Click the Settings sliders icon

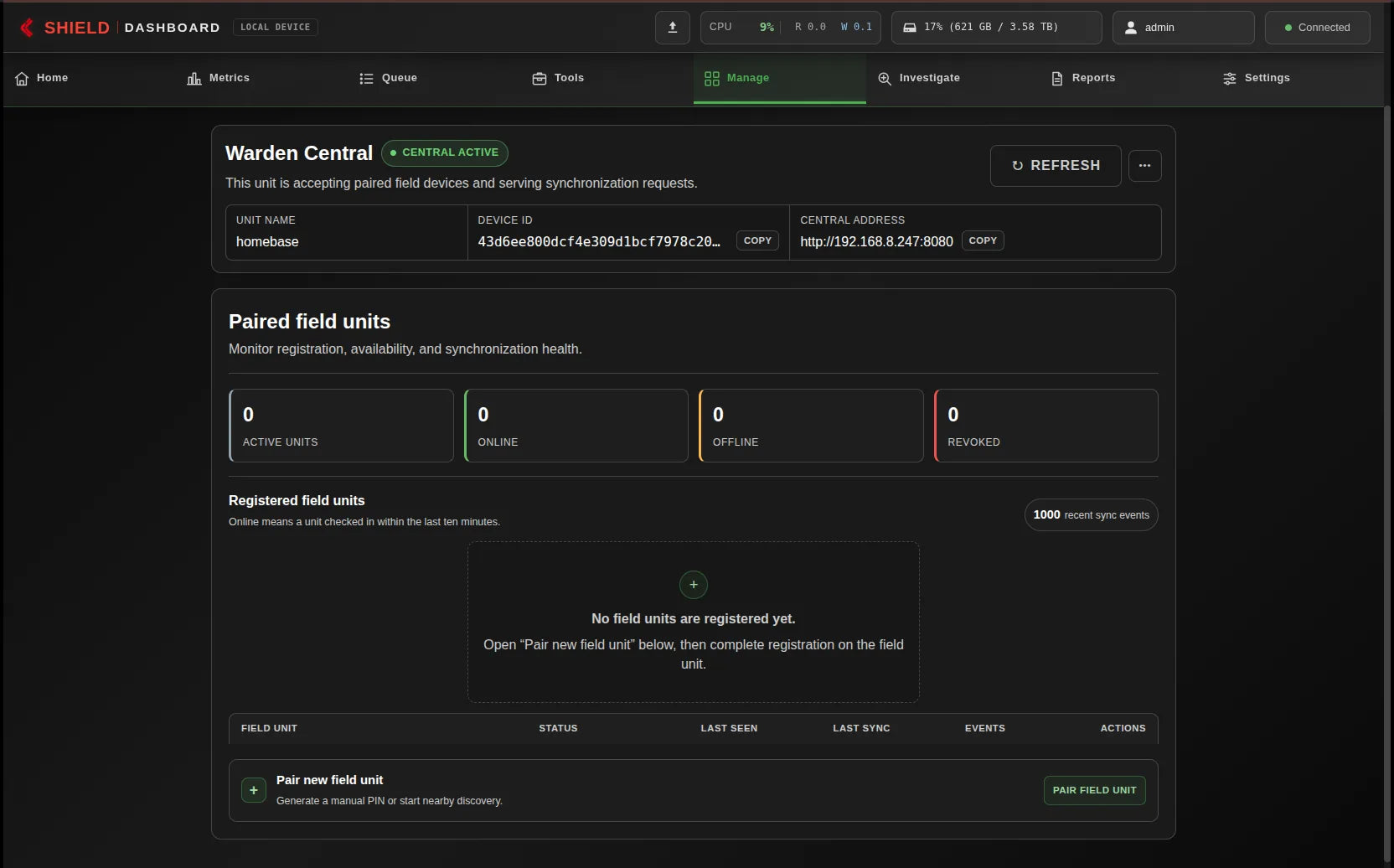pos(1230,79)
